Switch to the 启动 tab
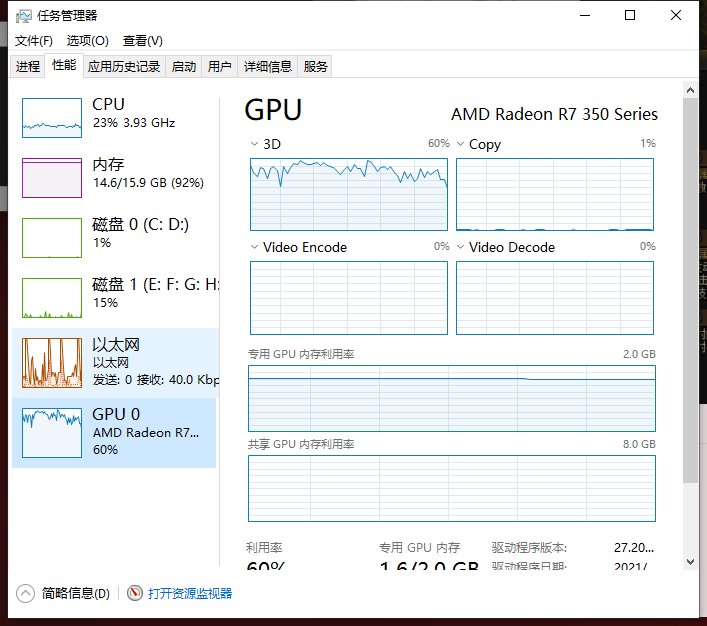 [184, 67]
